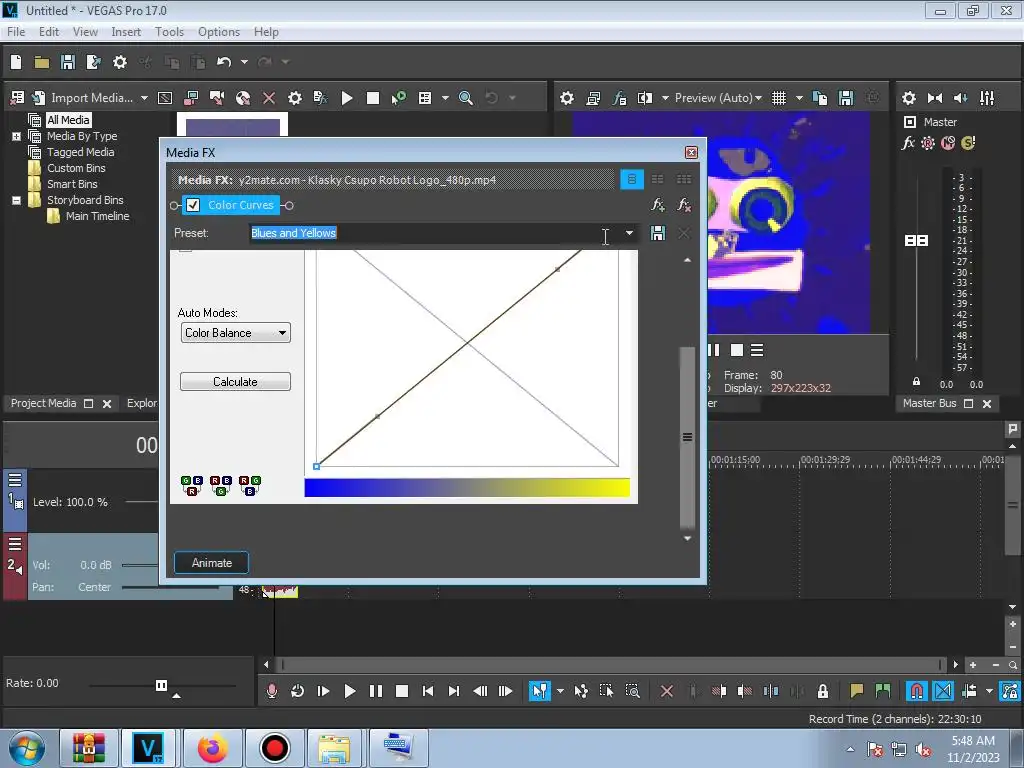1024x768 pixels.
Task: Open the Tools menu
Action: [x=169, y=32]
